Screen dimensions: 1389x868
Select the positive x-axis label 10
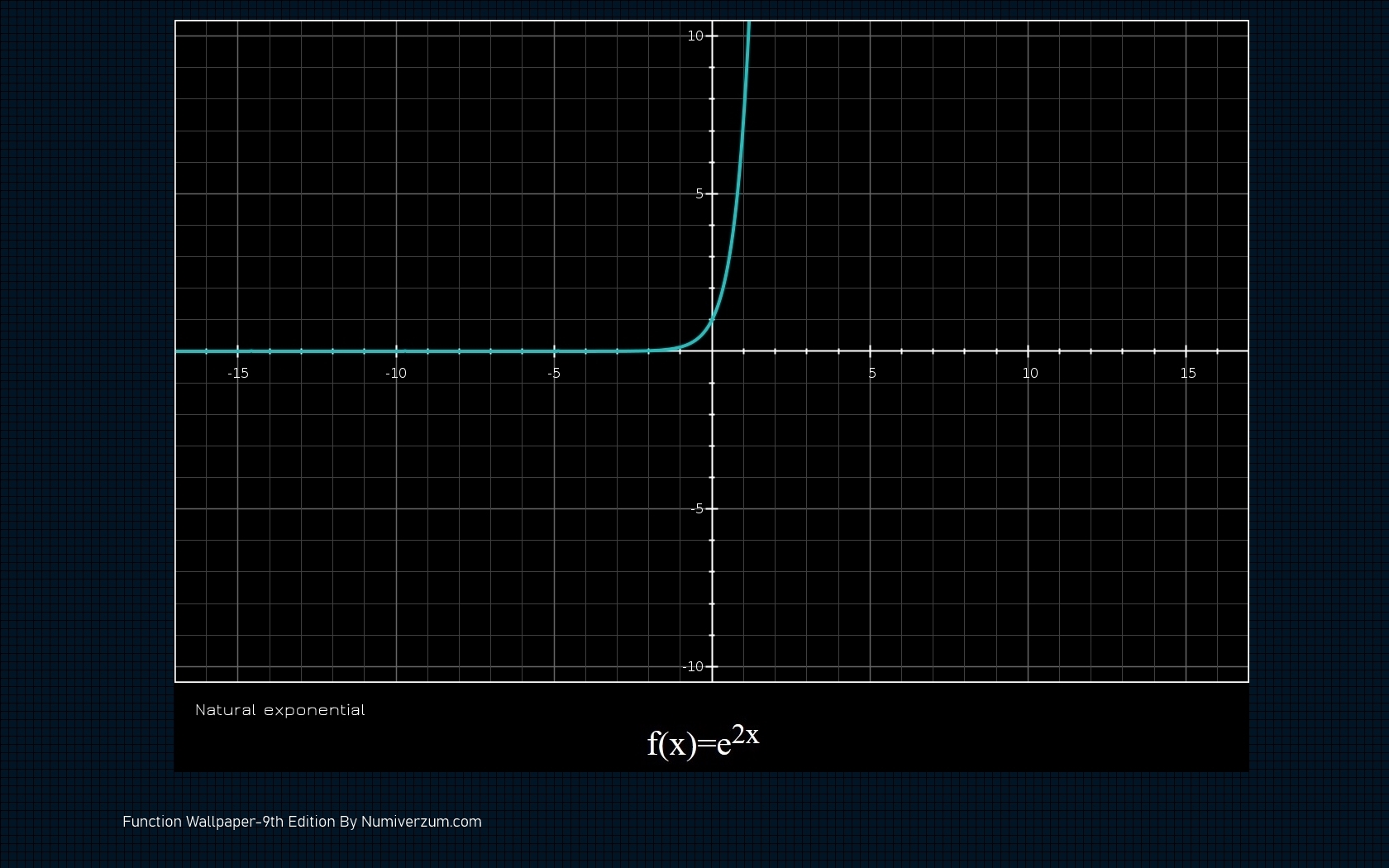coord(1030,373)
